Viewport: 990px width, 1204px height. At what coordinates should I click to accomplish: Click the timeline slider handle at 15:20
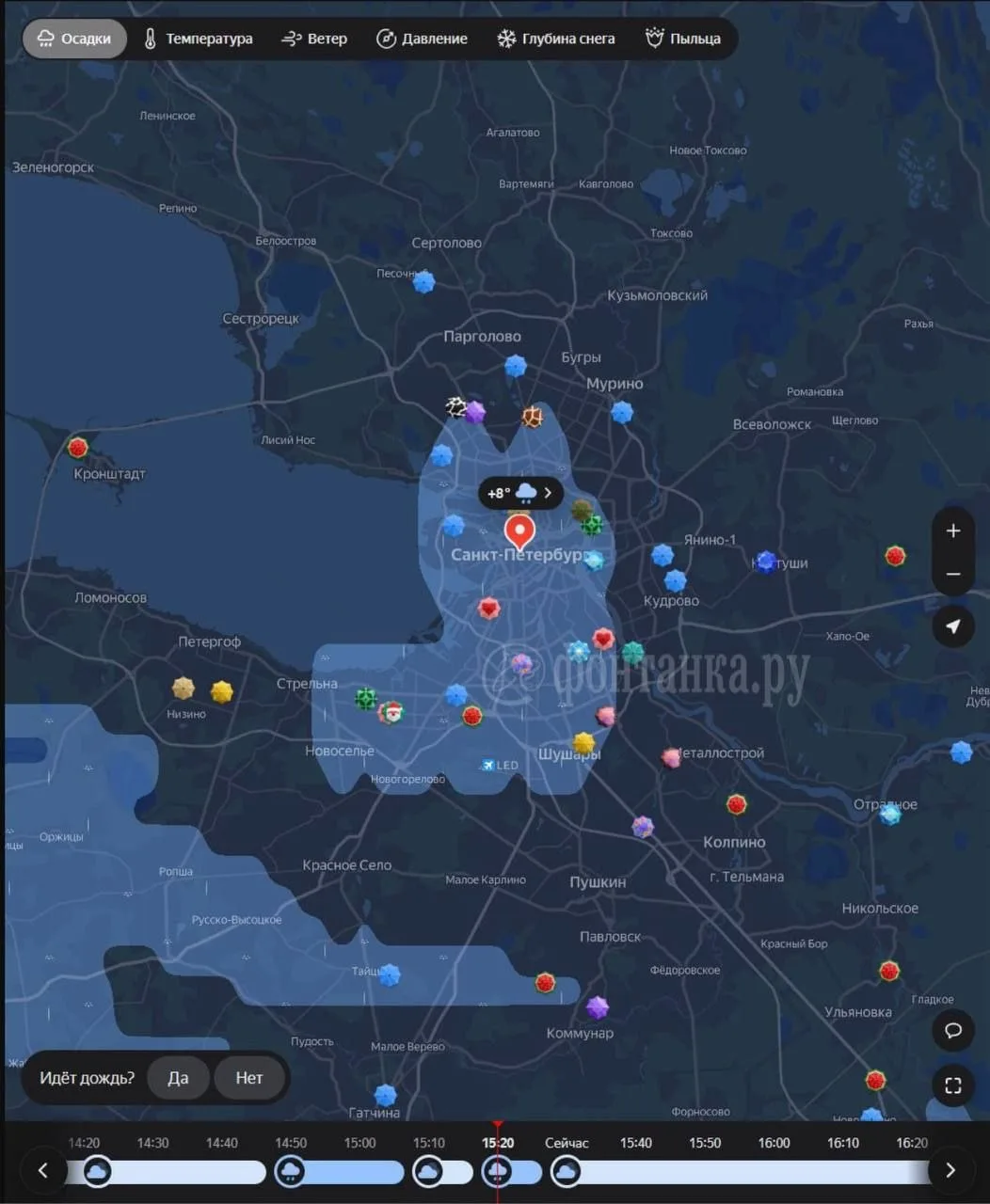[497, 1171]
